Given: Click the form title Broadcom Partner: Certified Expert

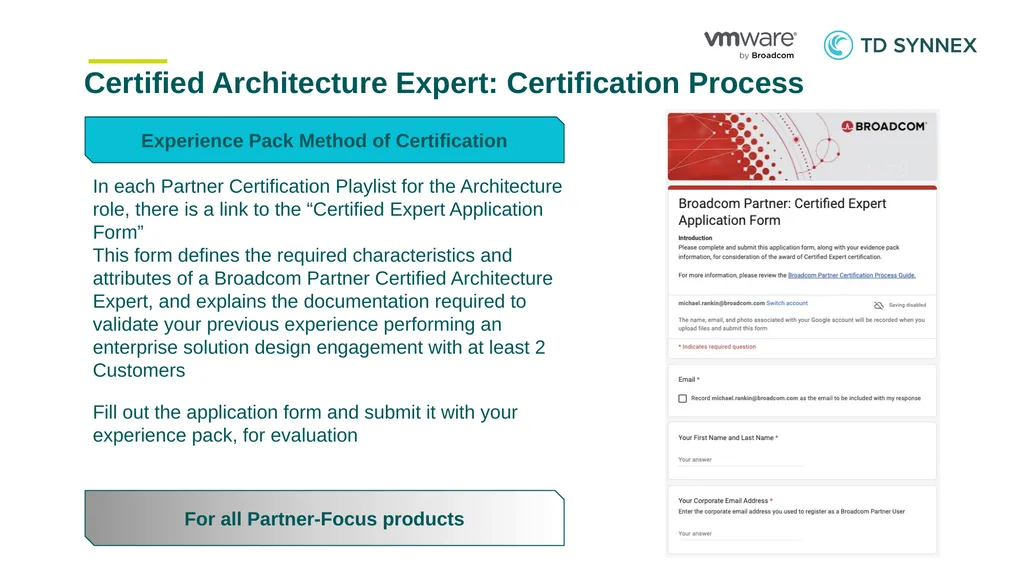Looking at the screenshot, I should pos(782,212).
